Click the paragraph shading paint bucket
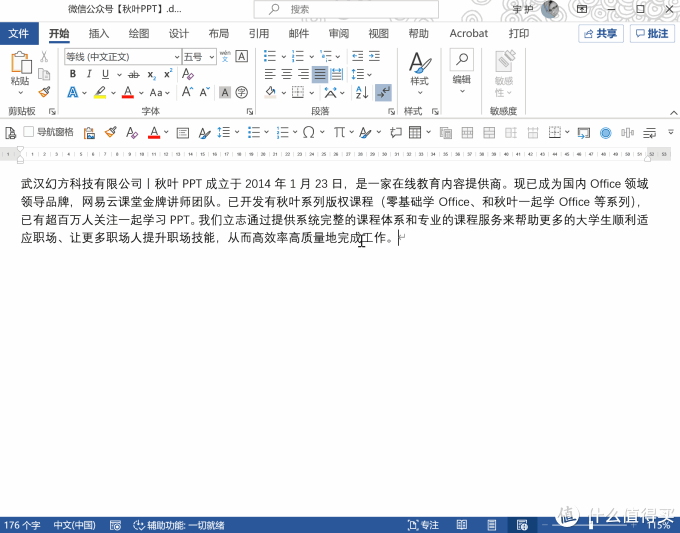 click(270, 92)
